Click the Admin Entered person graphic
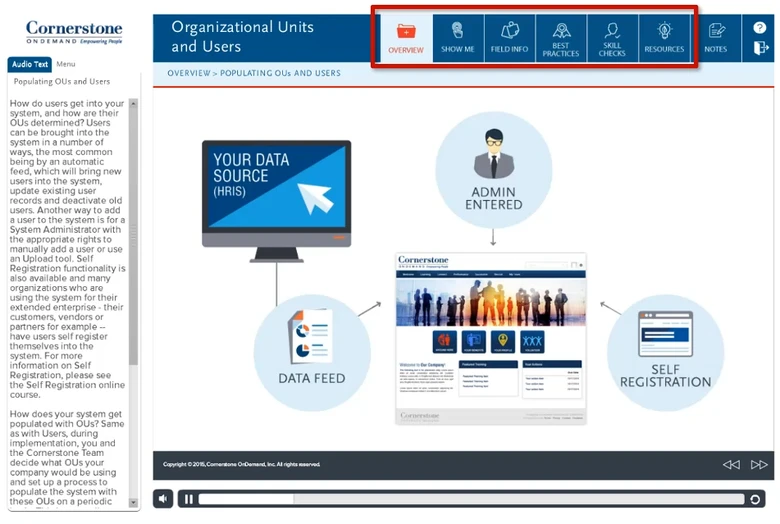The width and height of the screenshot is (780, 524). click(493, 170)
